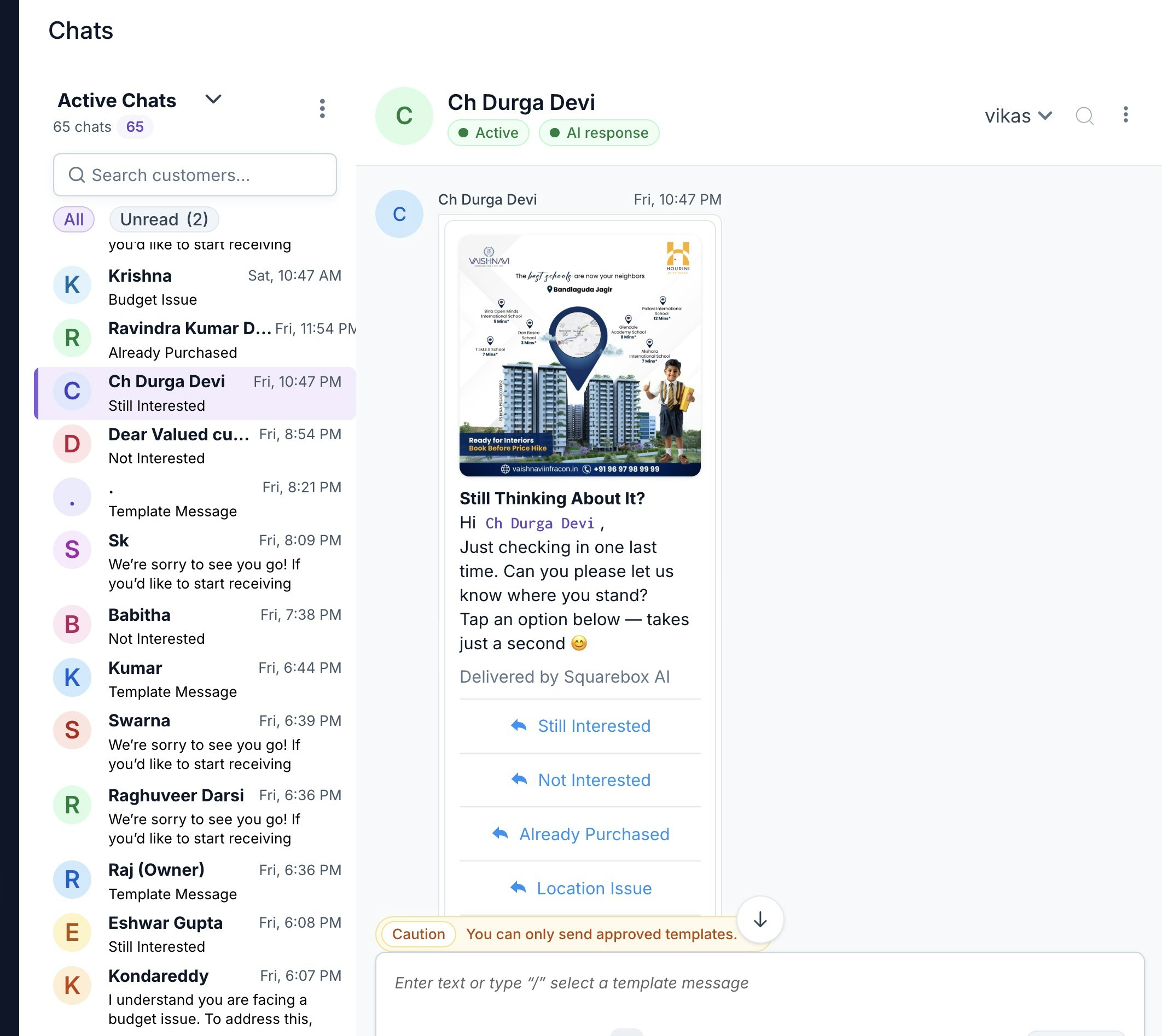Open the Active Chats dropdown chevron
Screen dimensions: 1162x1036
[213, 100]
